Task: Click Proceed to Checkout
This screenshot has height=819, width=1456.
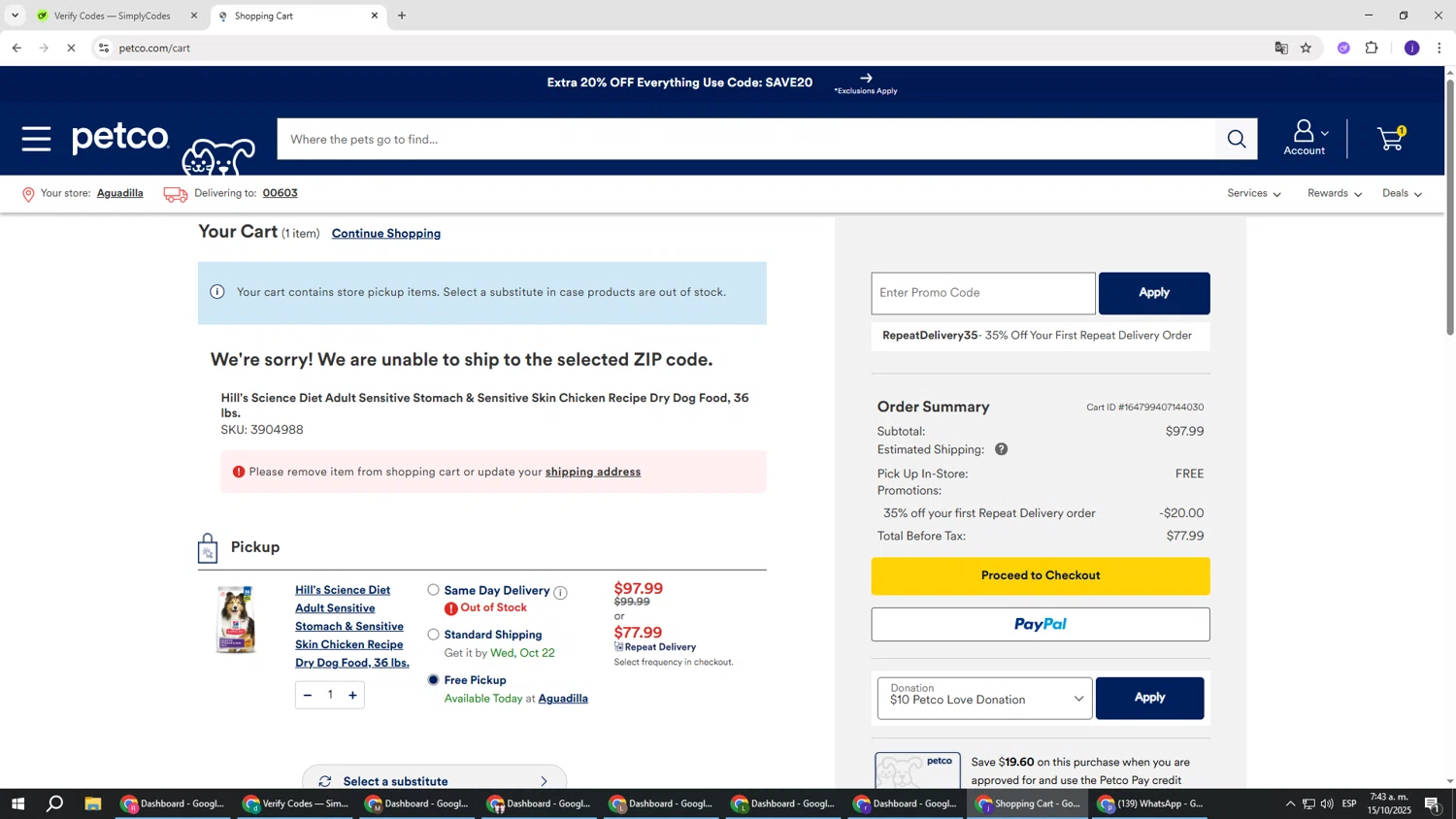Action: [1041, 575]
